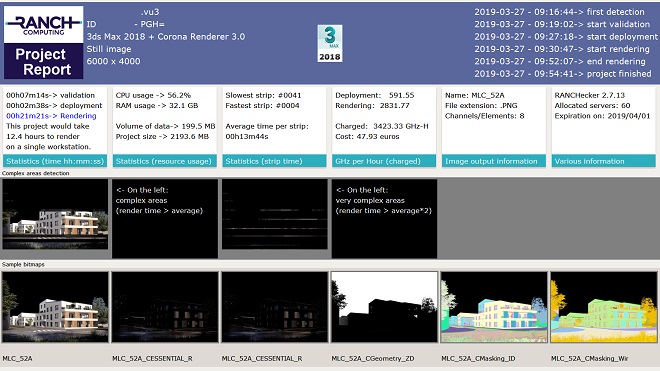Open the MLC_52A_CMasking_Wir thumbnail

tap(604, 307)
